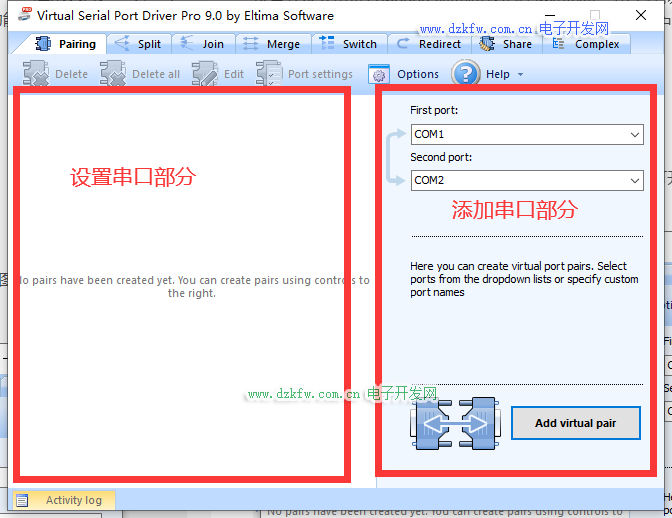
Task: Click the Activity log icon
Action: [x=22, y=500]
